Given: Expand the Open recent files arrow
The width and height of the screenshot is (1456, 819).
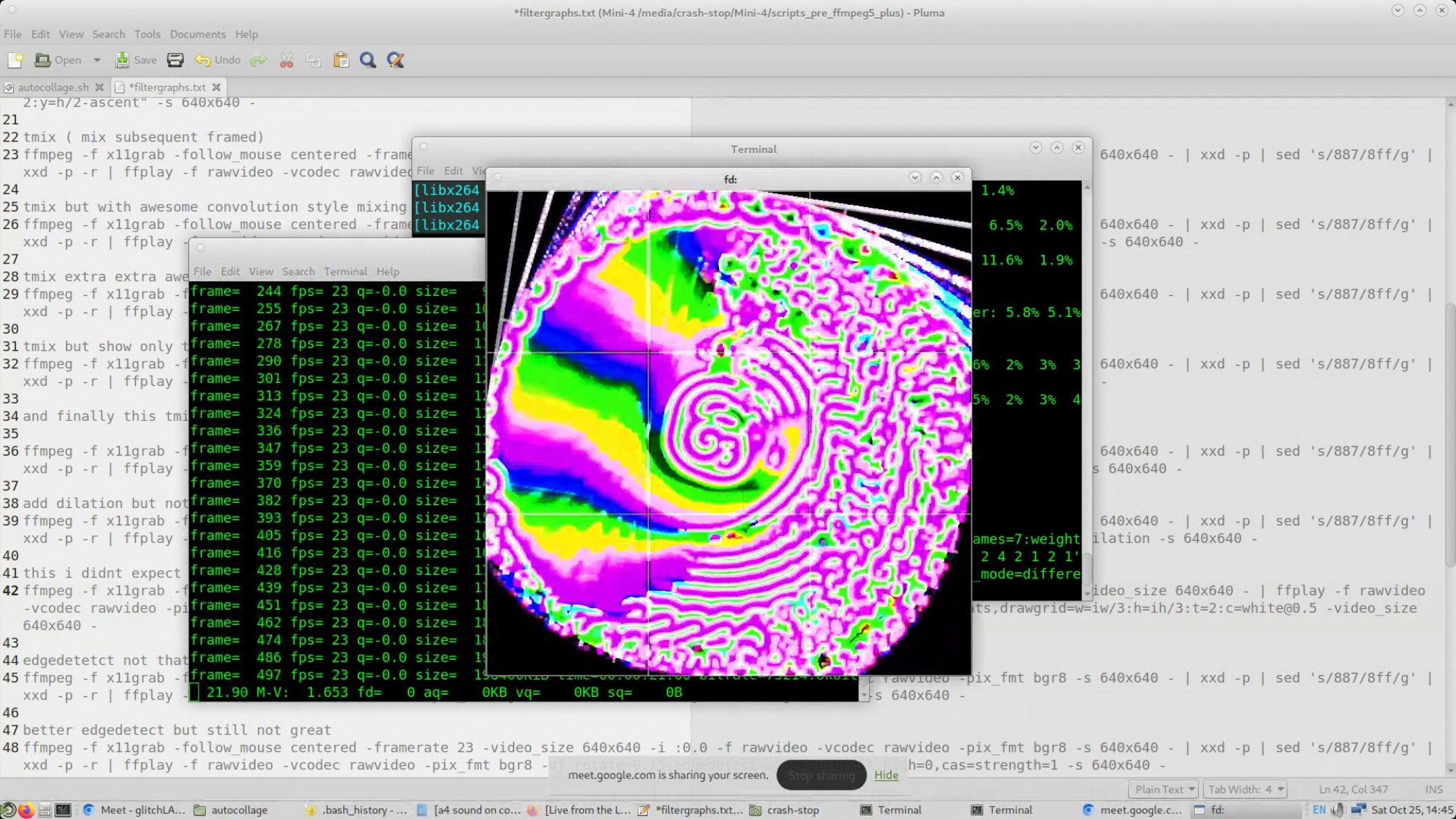Looking at the screenshot, I should point(97,60).
